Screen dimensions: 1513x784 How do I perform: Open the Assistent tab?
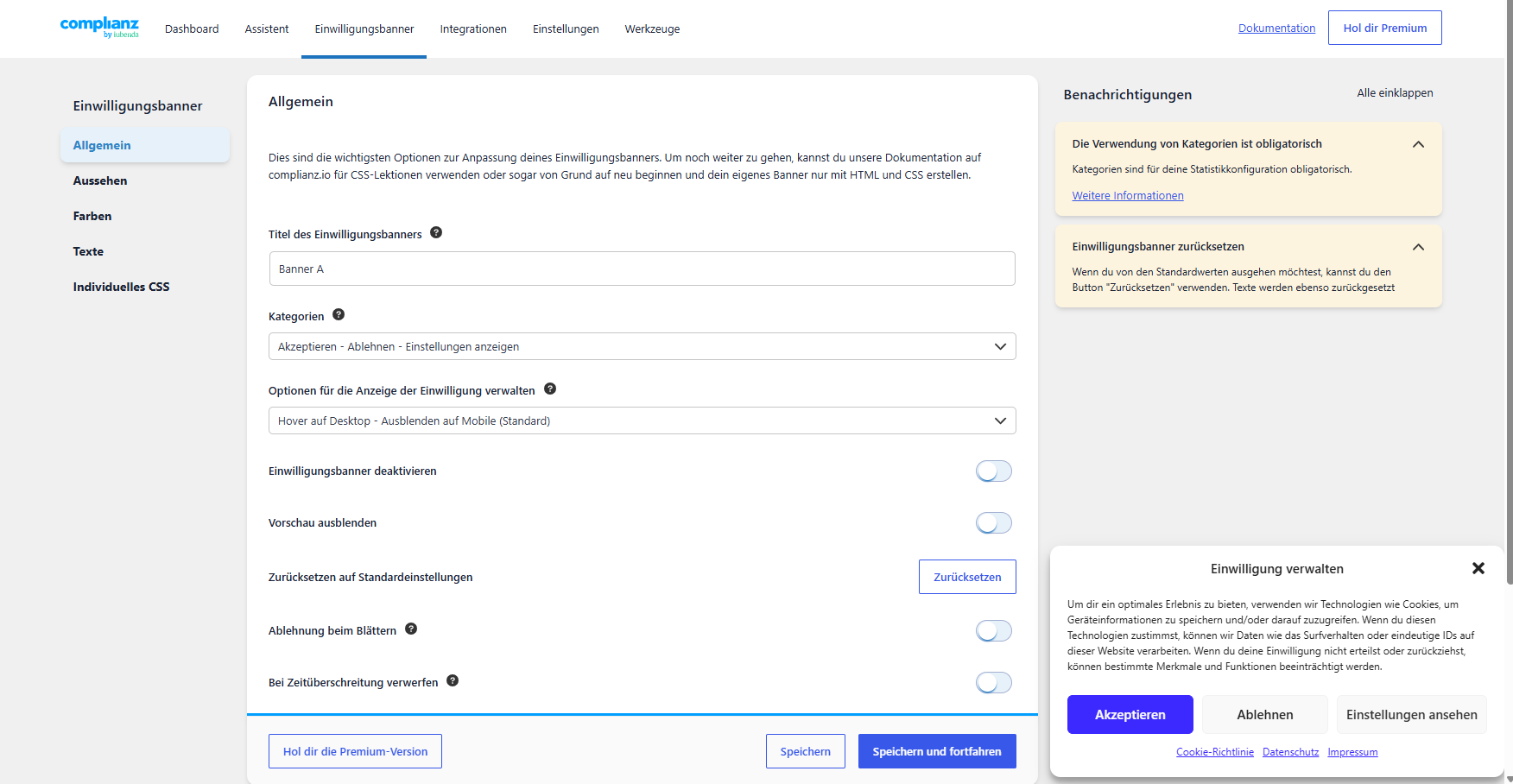(x=267, y=29)
